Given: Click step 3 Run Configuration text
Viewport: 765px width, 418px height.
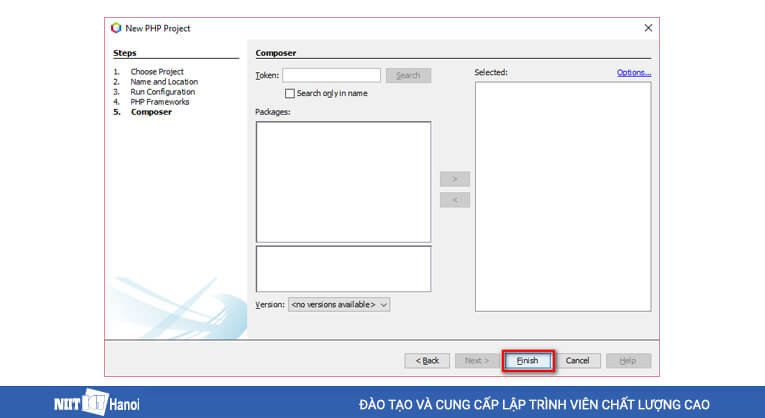Looking at the screenshot, I should (x=162, y=92).
